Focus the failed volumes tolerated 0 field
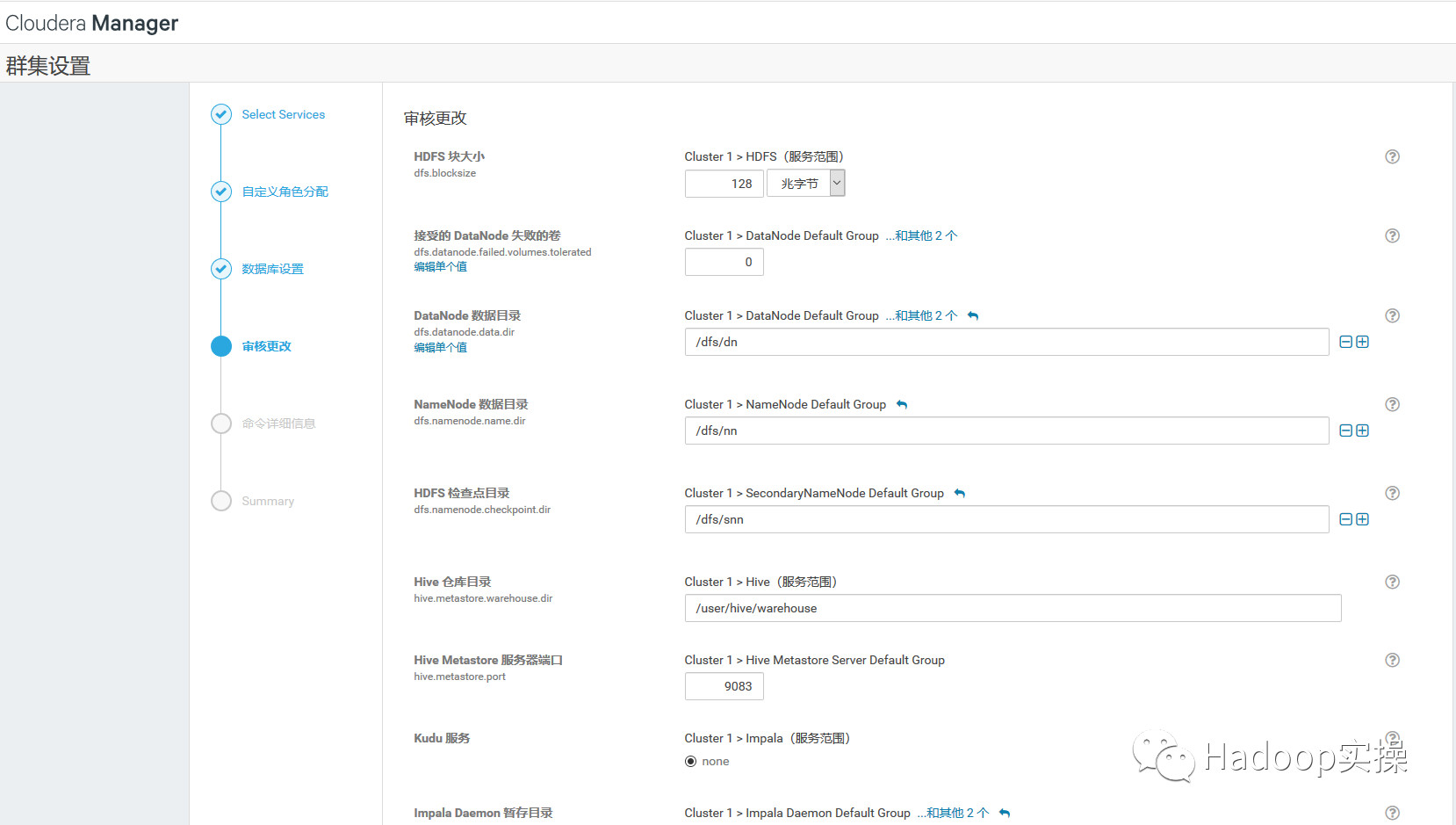The height and width of the screenshot is (825, 1456). [724, 262]
